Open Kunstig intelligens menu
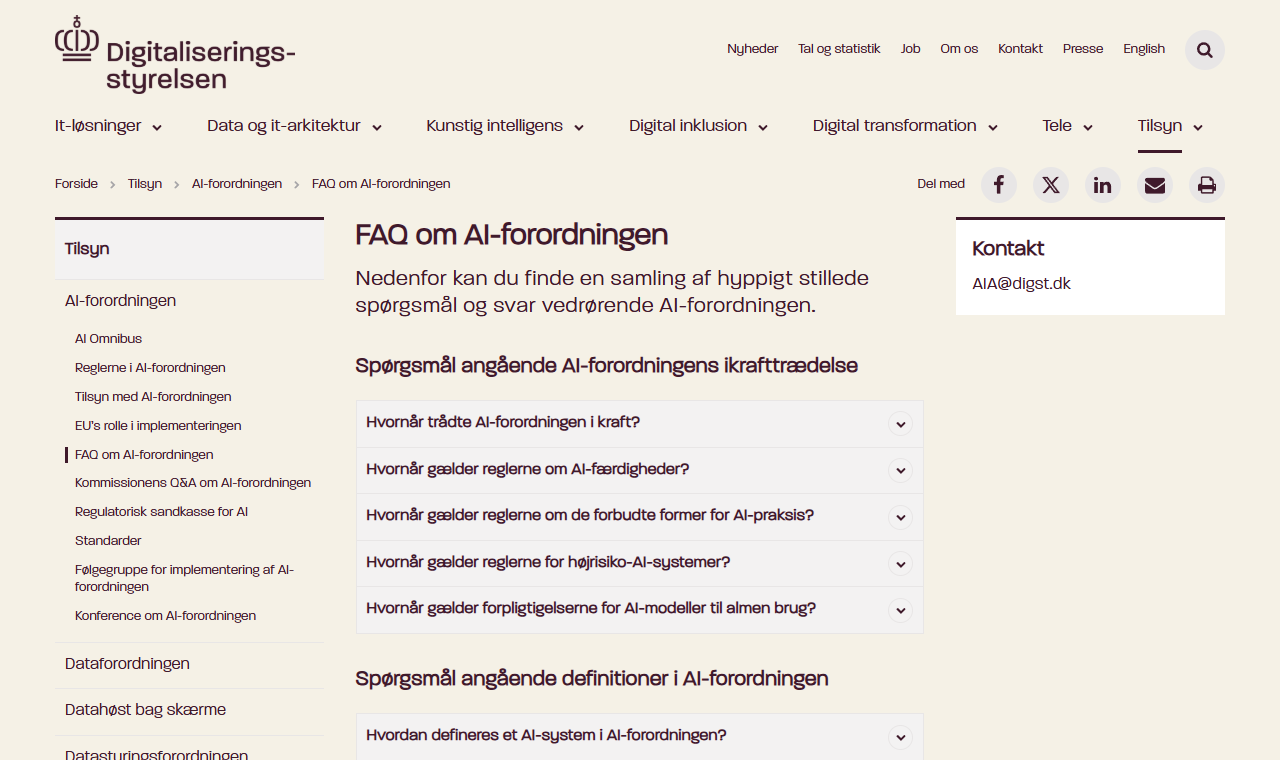The height and width of the screenshot is (760, 1280). pyautogui.click(x=505, y=126)
